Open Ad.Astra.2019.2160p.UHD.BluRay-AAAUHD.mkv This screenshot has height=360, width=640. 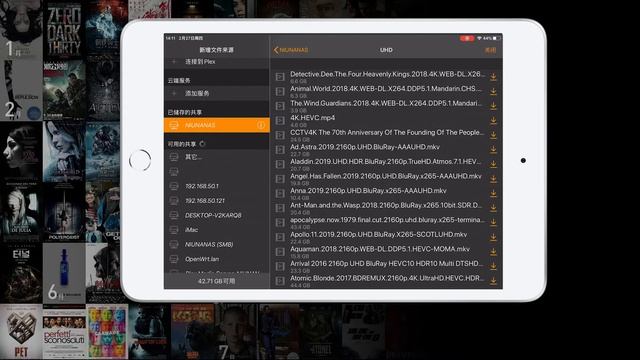(x=365, y=147)
